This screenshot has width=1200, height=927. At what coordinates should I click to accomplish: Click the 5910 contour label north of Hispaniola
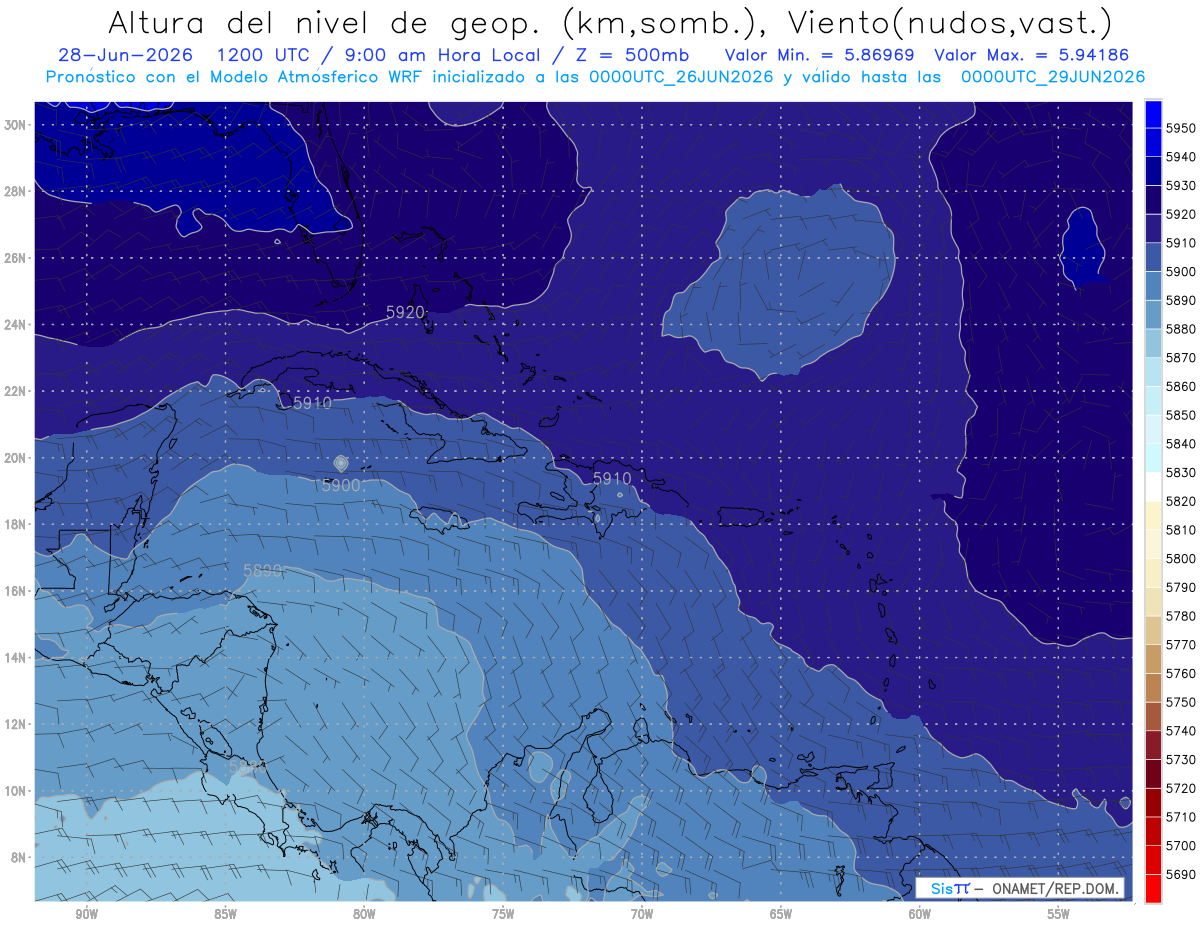[x=612, y=479]
